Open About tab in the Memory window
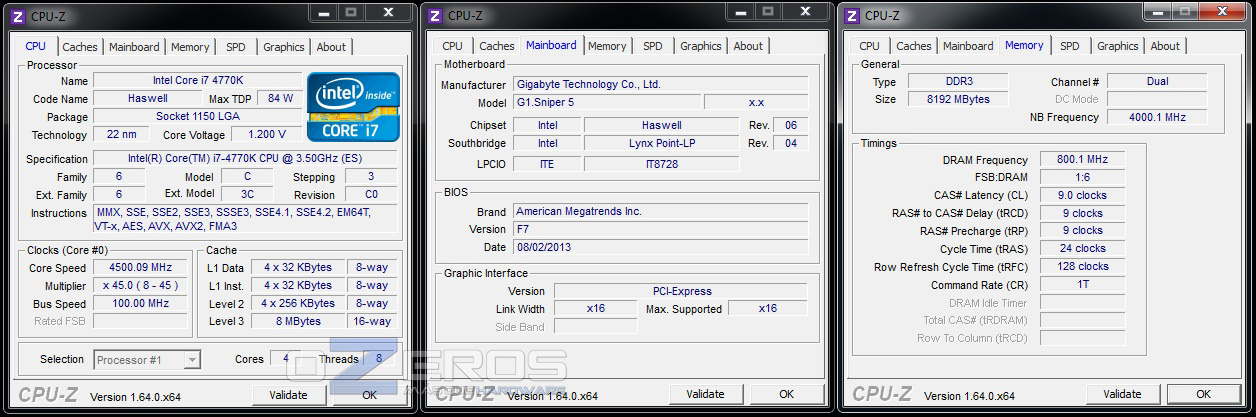Viewport: 1256px width, 417px height. [1165, 46]
